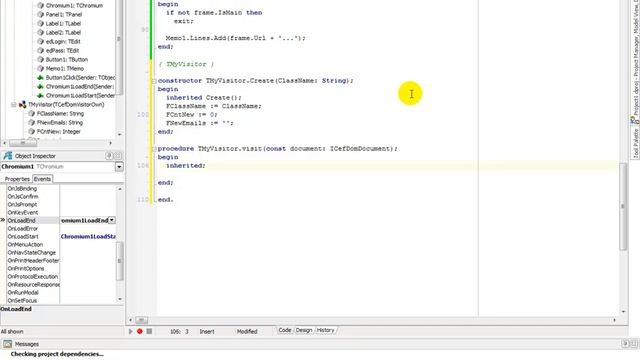Close the Messages panel
The image size is (640, 360).
(635, 344)
